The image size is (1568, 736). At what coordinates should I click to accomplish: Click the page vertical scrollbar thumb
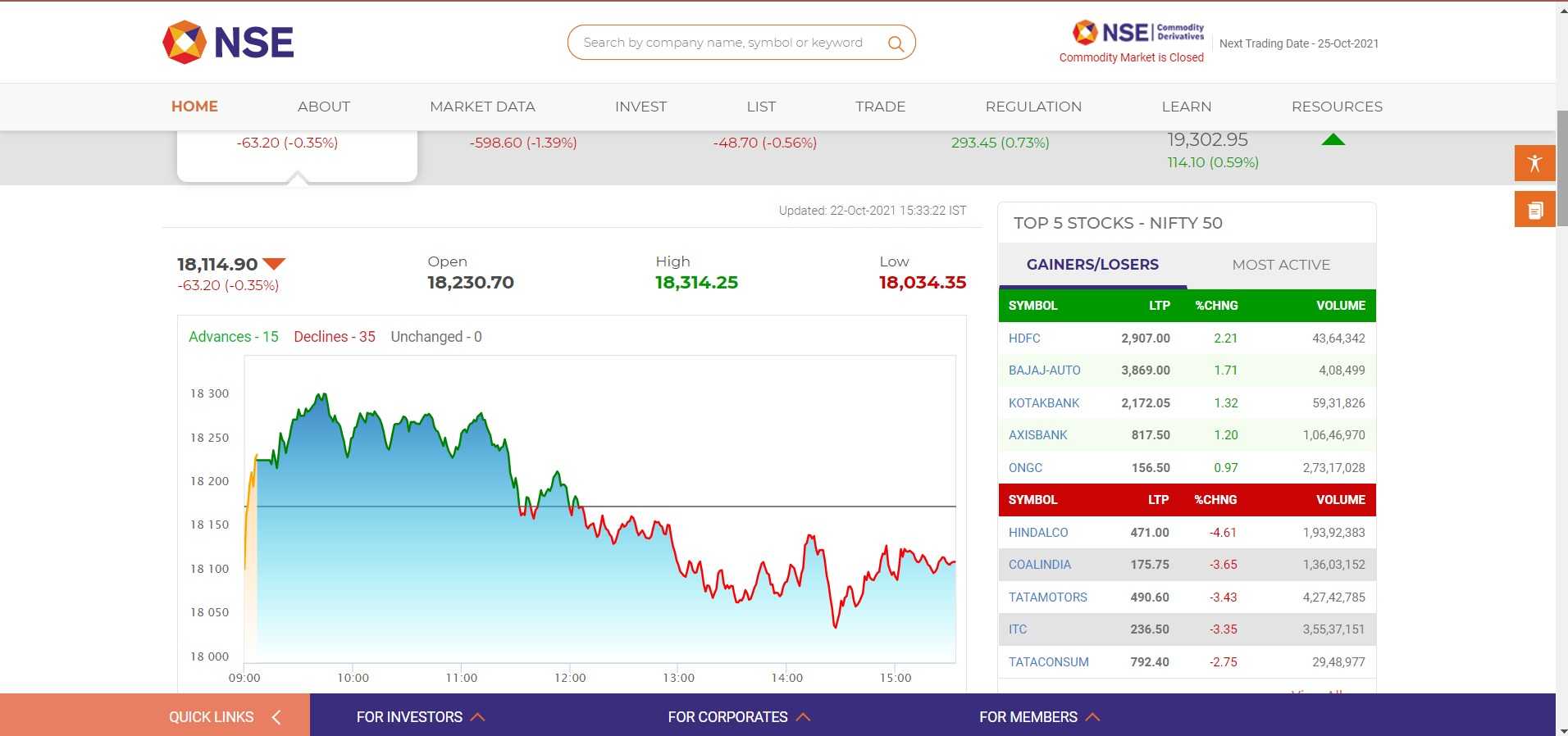pos(1561,168)
